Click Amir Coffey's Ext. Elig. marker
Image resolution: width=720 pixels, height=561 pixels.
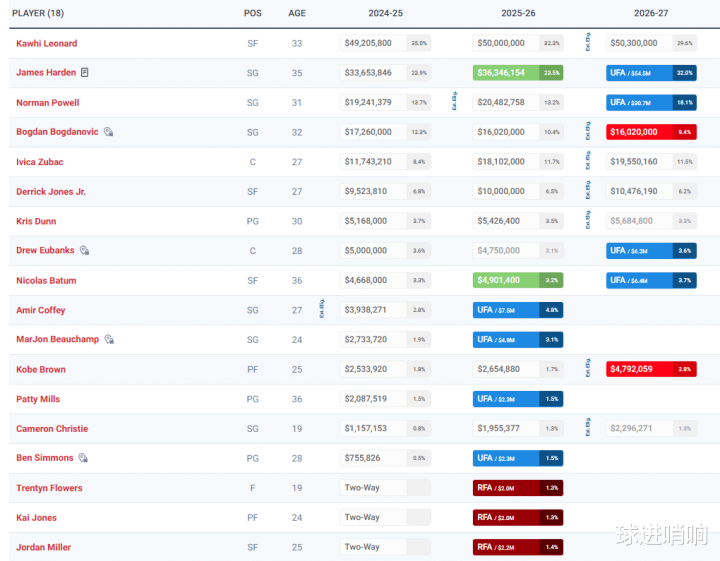point(321,309)
